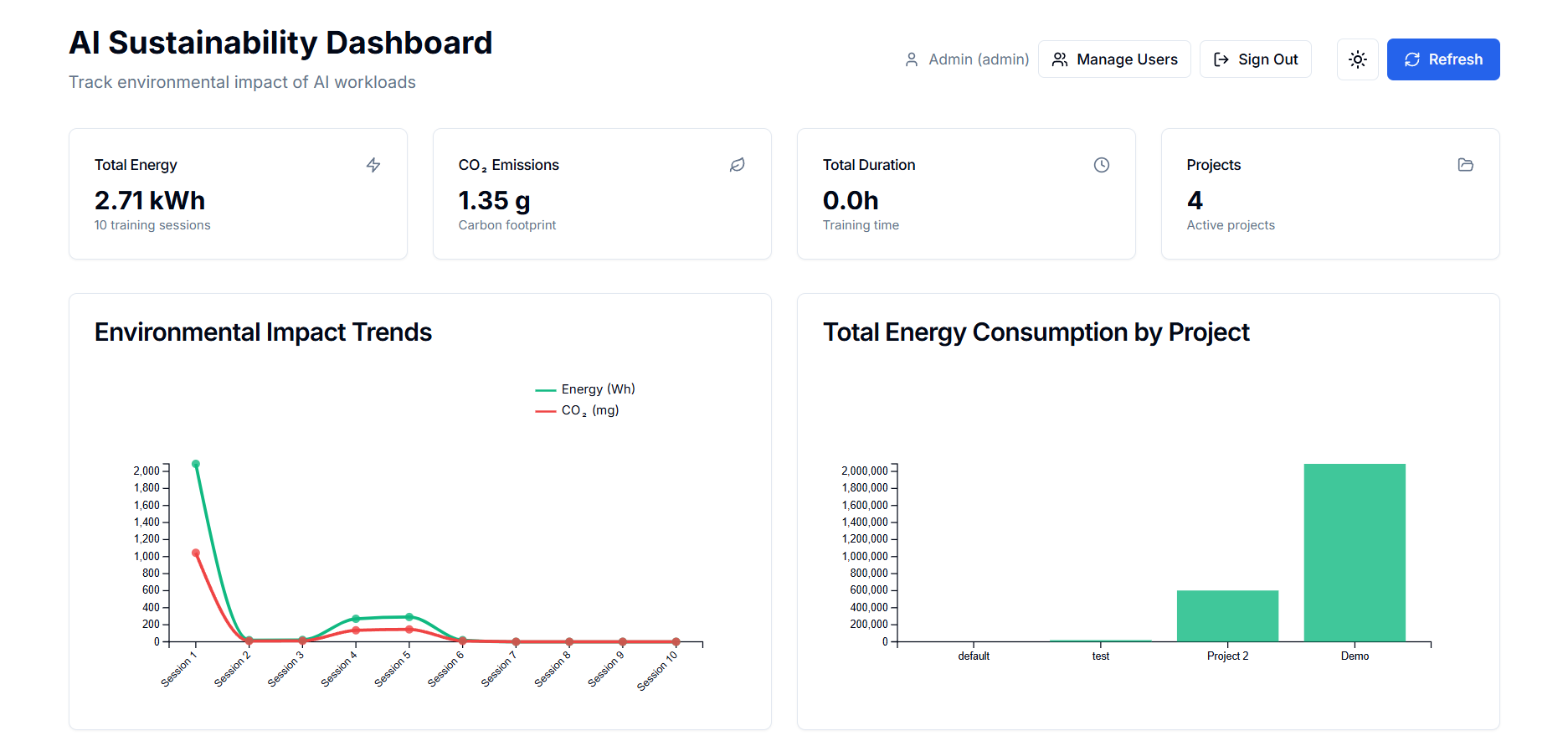Select the Project 2 bar in chart
The width and height of the screenshot is (1568, 741).
(x=1227, y=615)
